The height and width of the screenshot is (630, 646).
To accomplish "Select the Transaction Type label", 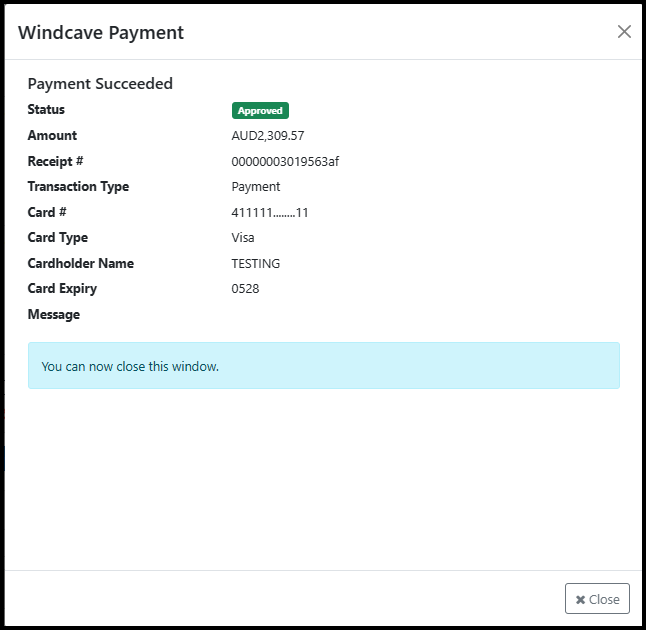I will coord(78,187).
